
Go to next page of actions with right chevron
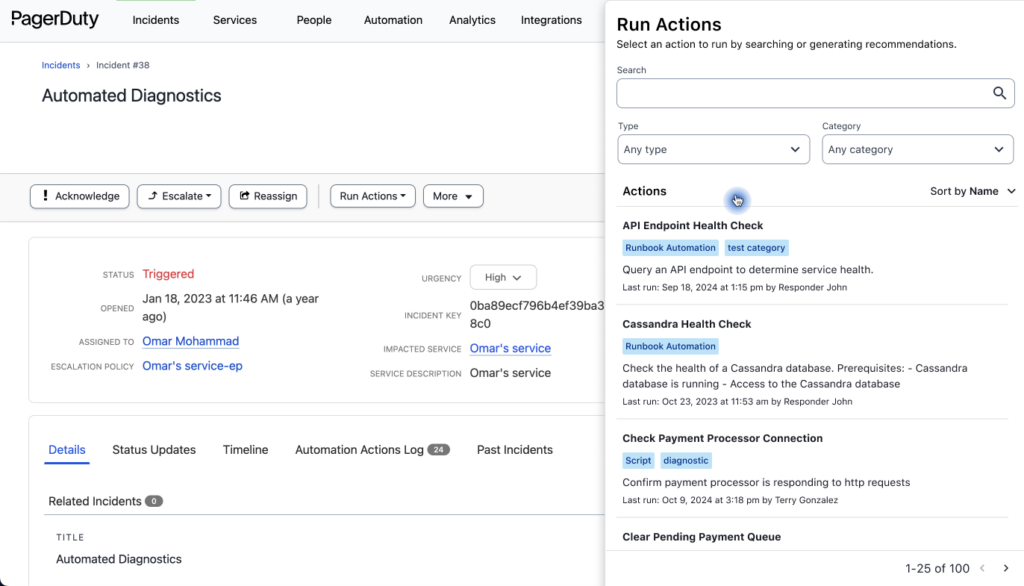(1006, 567)
